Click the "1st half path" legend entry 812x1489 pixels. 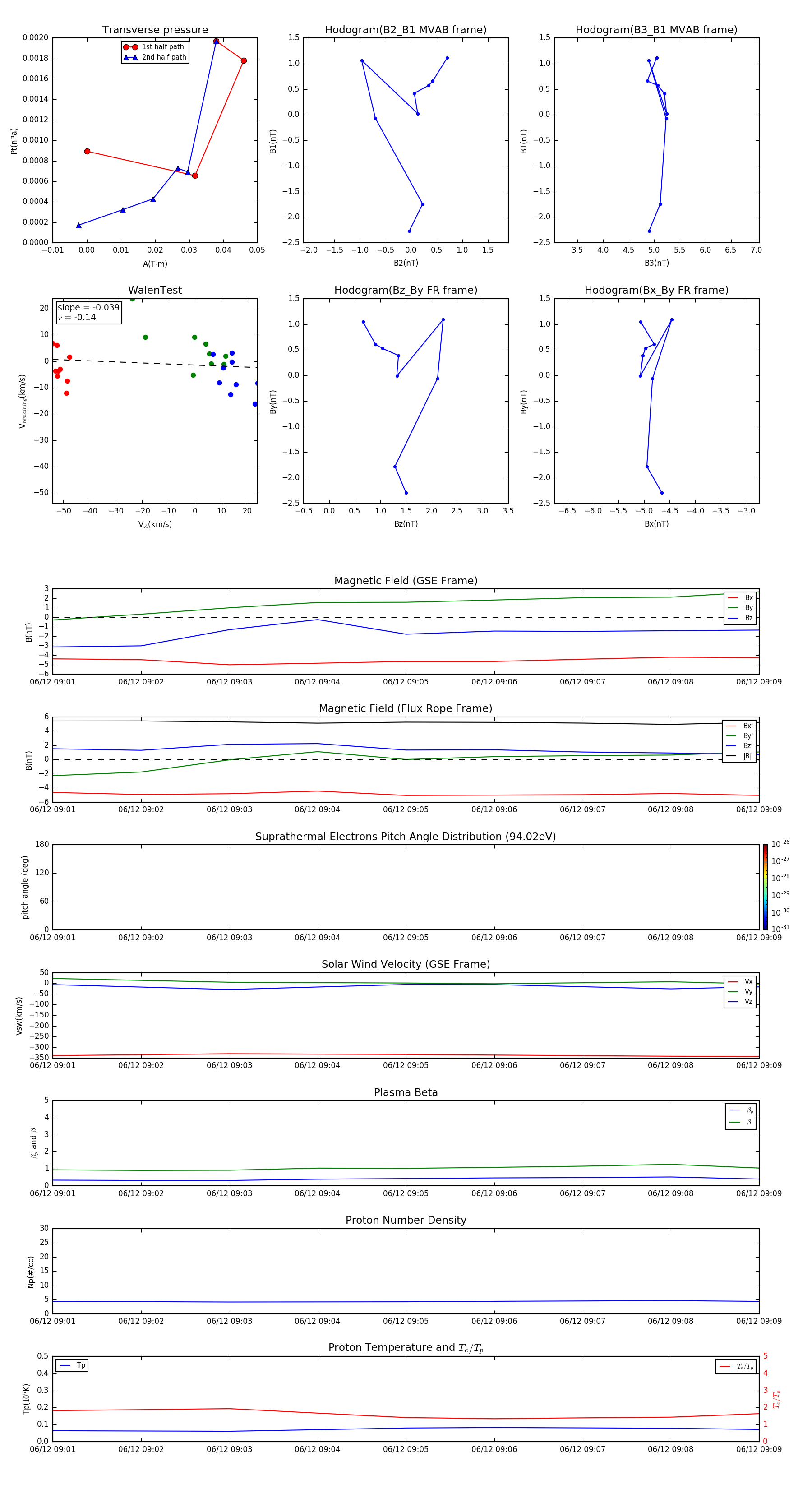point(154,47)
